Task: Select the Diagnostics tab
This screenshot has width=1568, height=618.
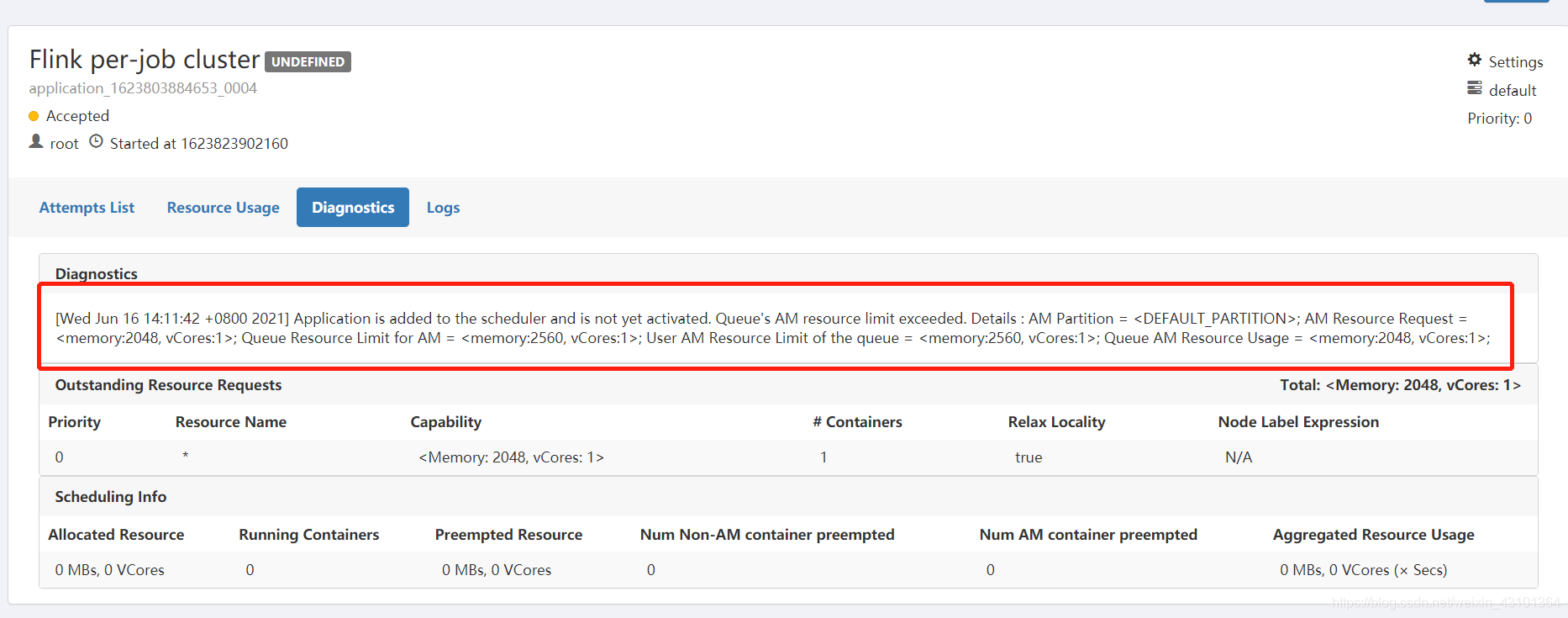Action: [x=353, y=208]
